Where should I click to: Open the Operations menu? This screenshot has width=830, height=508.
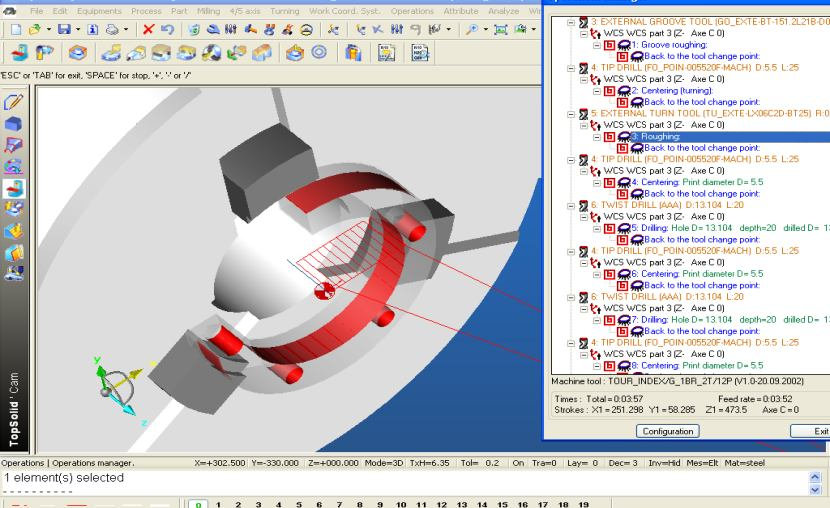click(412, 11)
